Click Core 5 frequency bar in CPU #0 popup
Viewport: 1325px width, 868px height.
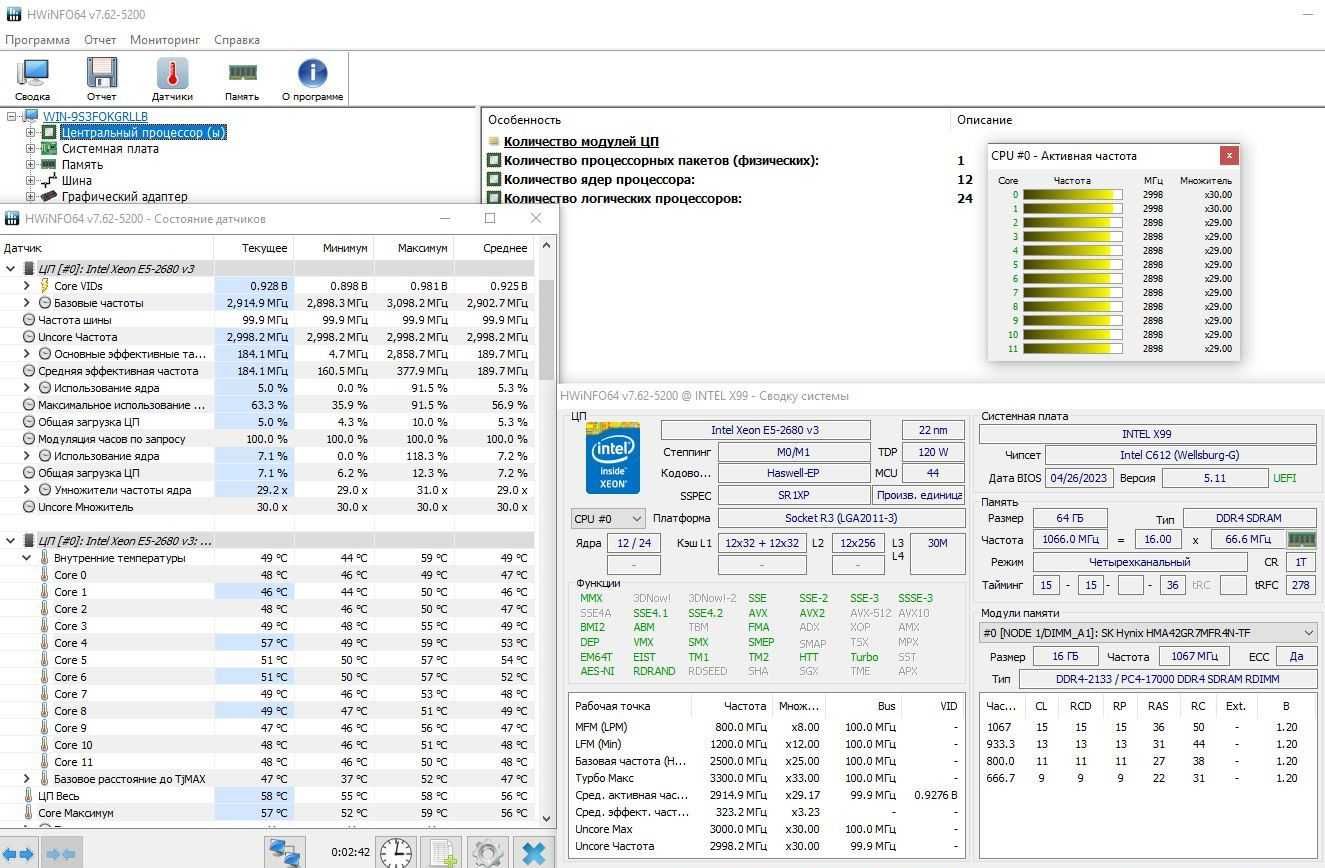coord(1072,265)
